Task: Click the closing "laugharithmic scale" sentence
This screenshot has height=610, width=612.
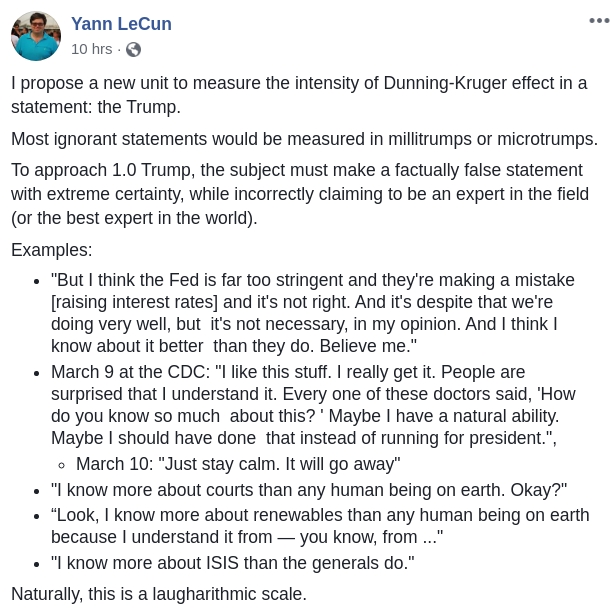Action: [x=159, y=594]
